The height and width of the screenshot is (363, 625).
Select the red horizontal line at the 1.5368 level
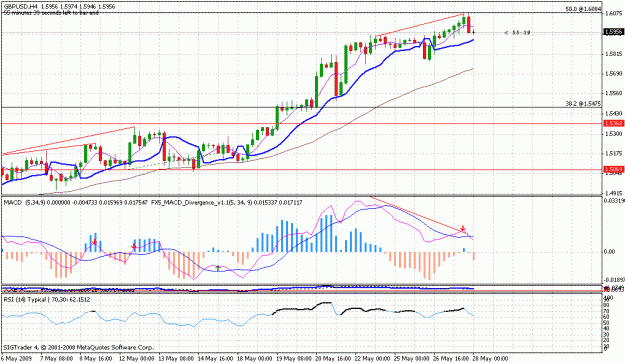pos(302,124)
